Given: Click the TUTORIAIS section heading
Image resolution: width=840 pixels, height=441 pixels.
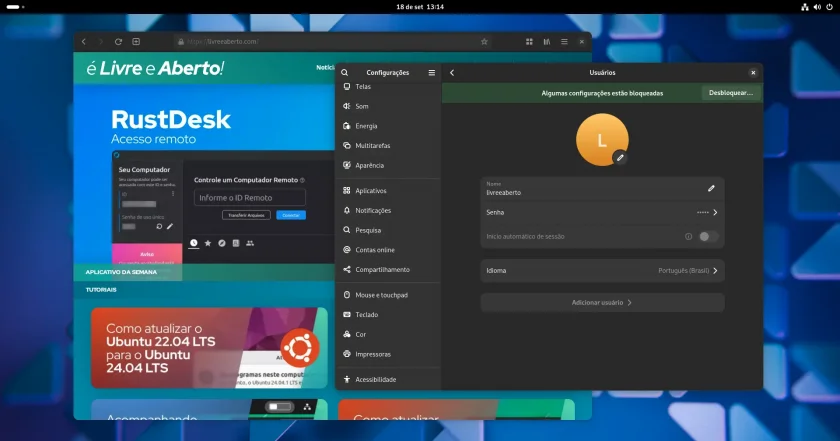Looking at the screenshot, I should coord(101,289).
